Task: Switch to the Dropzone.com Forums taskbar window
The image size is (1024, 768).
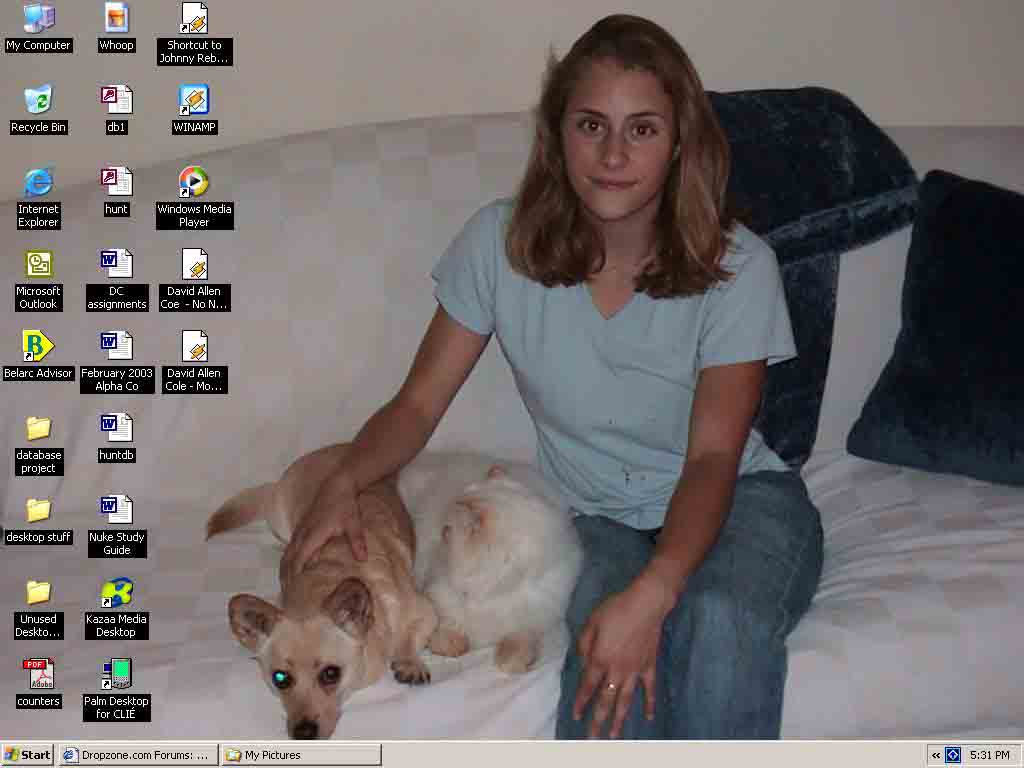Action: coord(138,755)
